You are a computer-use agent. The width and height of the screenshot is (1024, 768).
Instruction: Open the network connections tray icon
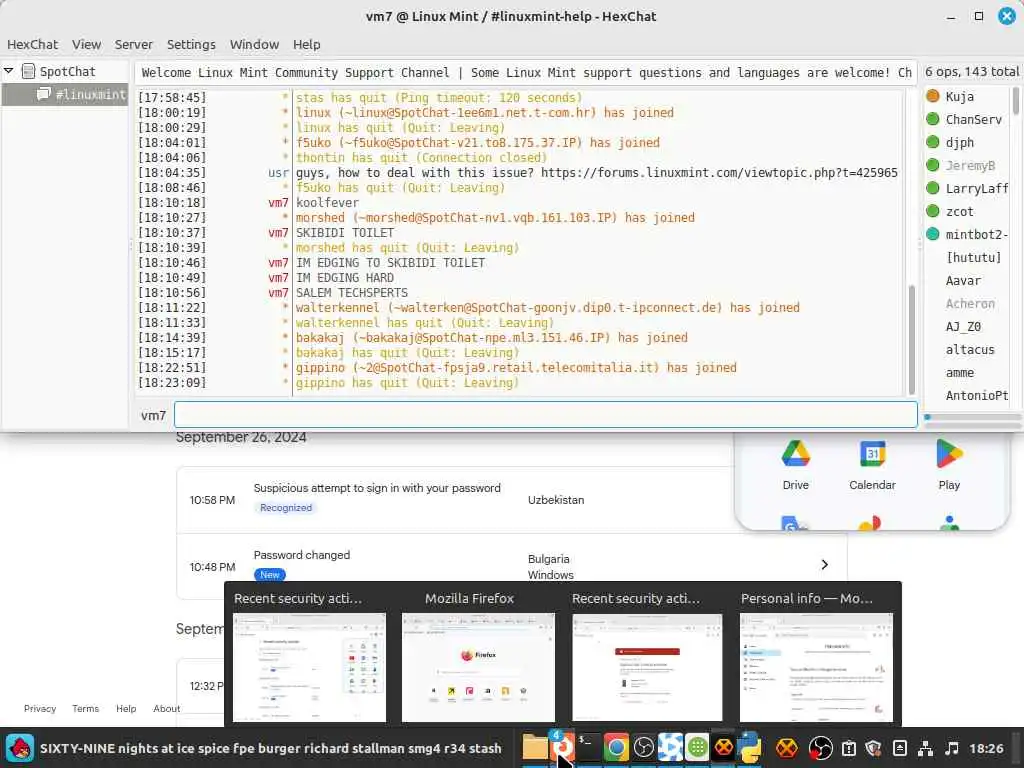pos(925,748)
